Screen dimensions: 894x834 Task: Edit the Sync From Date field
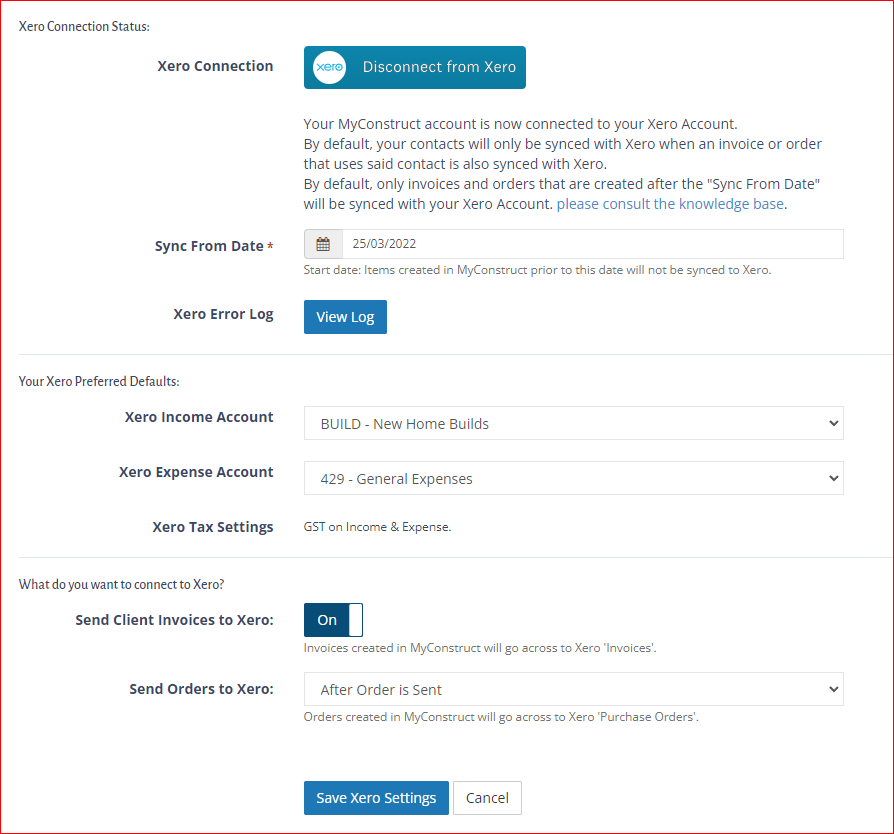coord(593,244)
